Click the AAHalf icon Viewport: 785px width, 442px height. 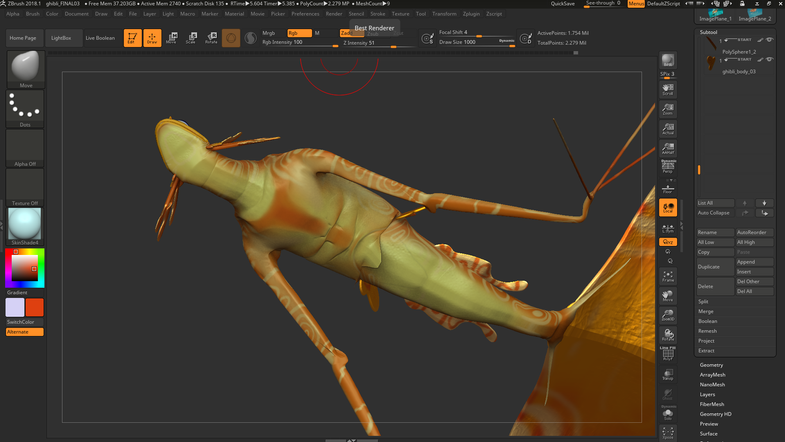pos(668,148)
